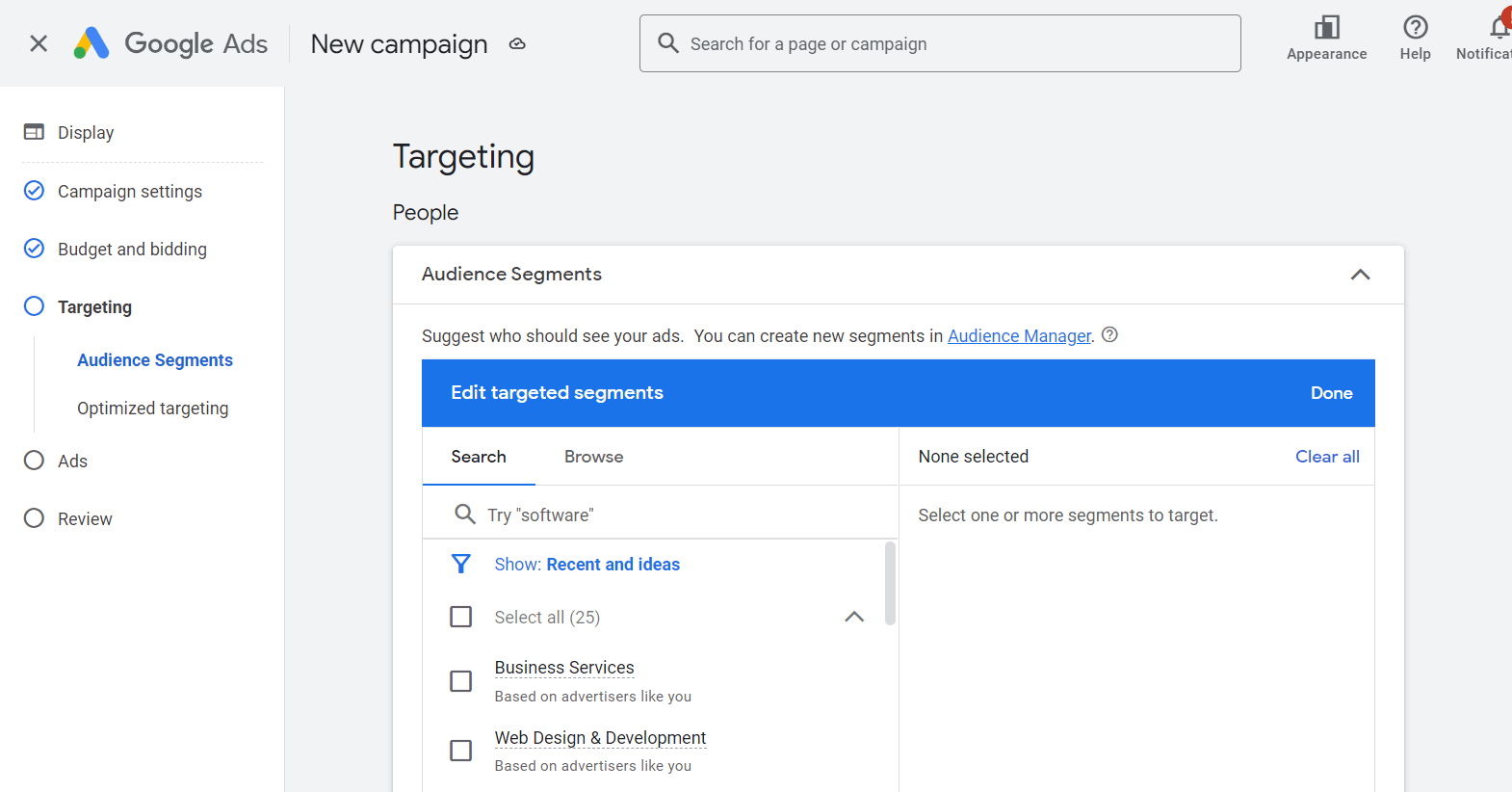Open the Help menu icon
Viewport: 1512px width, 792px height.
[x=1415, y=27]
